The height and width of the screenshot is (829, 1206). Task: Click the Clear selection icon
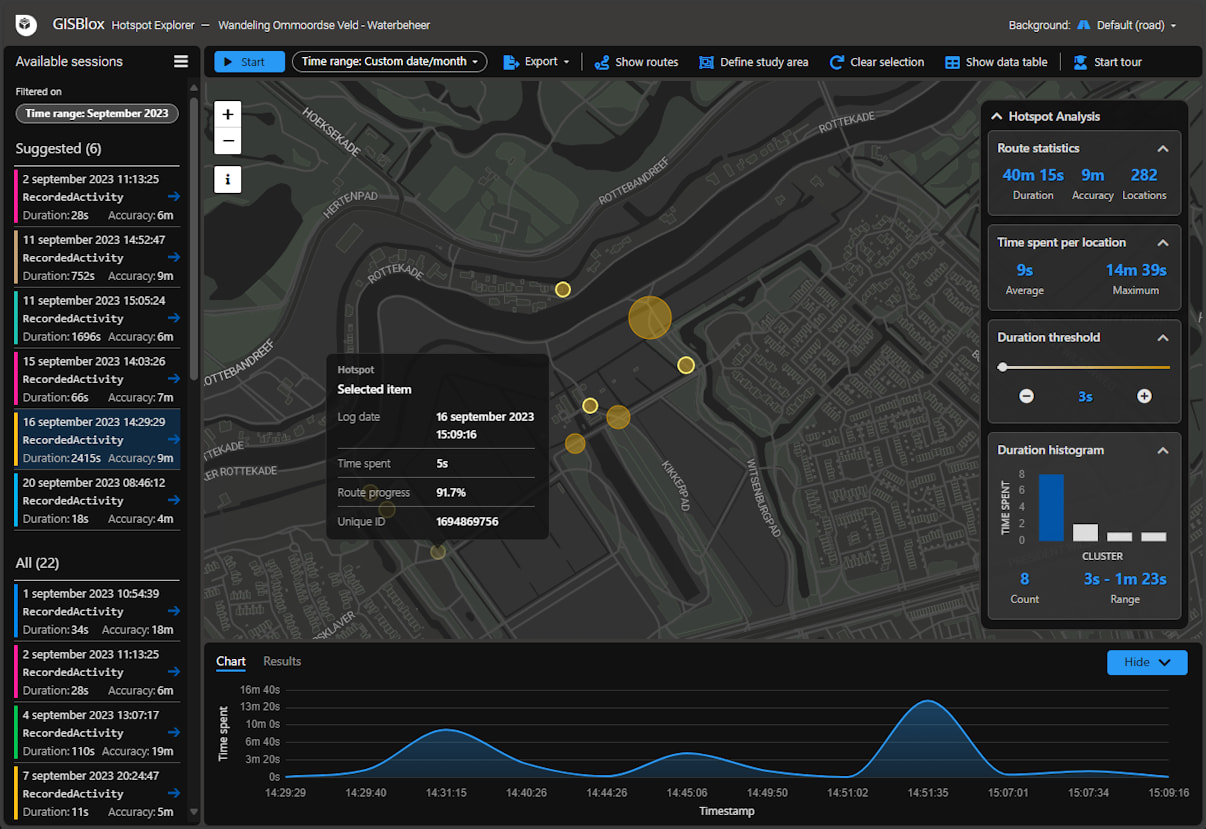(x=837, y=62)
